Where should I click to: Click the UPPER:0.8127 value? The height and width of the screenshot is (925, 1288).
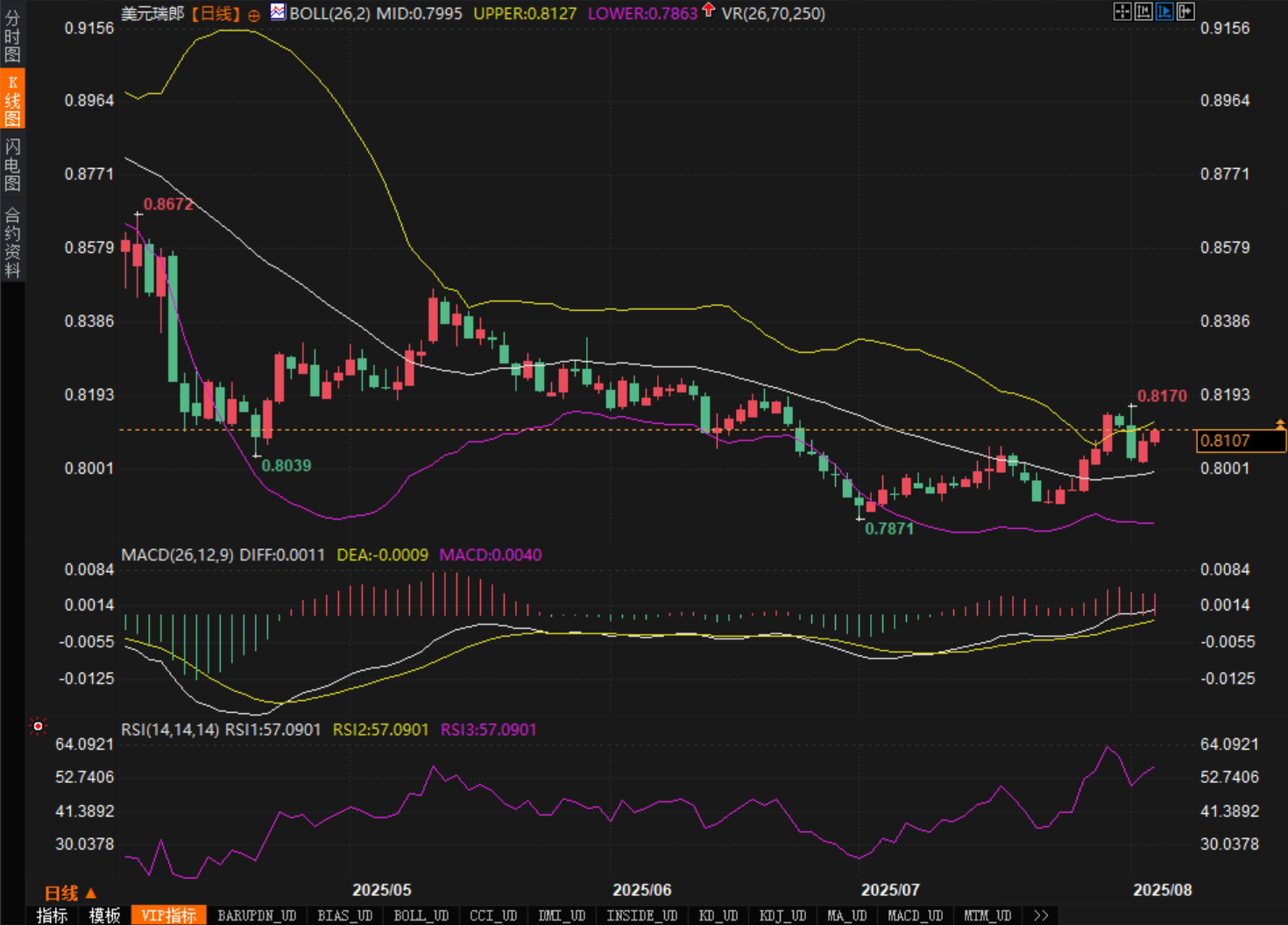pyautogui.click(x=525, y=13)
